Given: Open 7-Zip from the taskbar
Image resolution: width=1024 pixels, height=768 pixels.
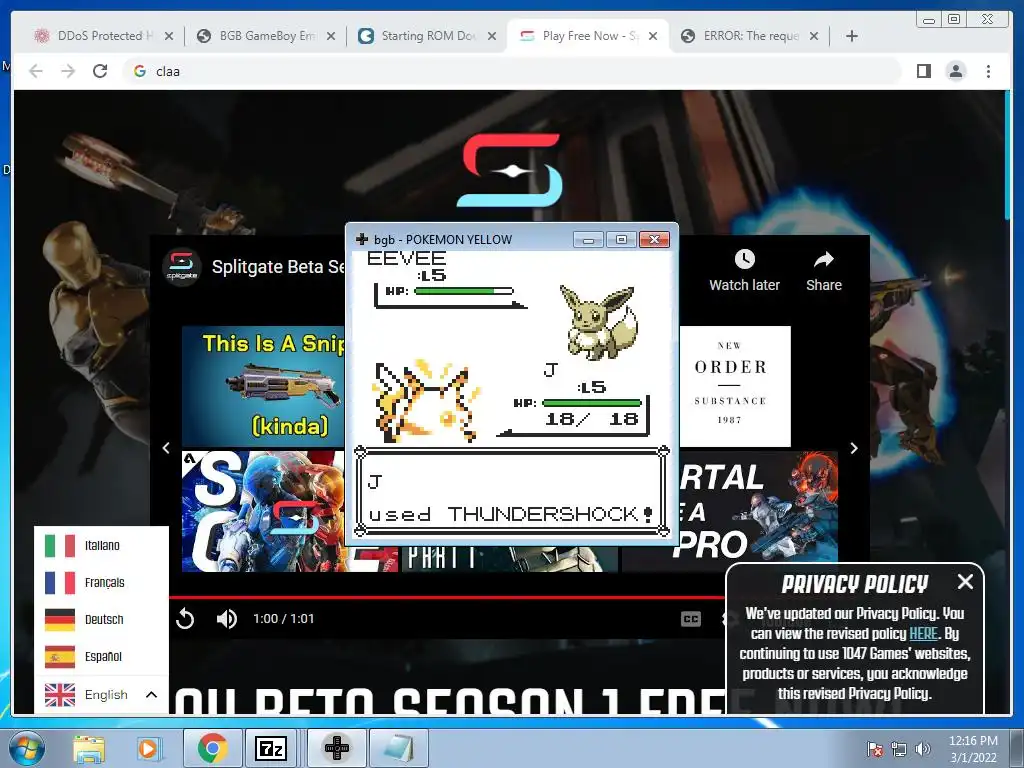Looking at the screenshot, I should [x=271, y=748].
